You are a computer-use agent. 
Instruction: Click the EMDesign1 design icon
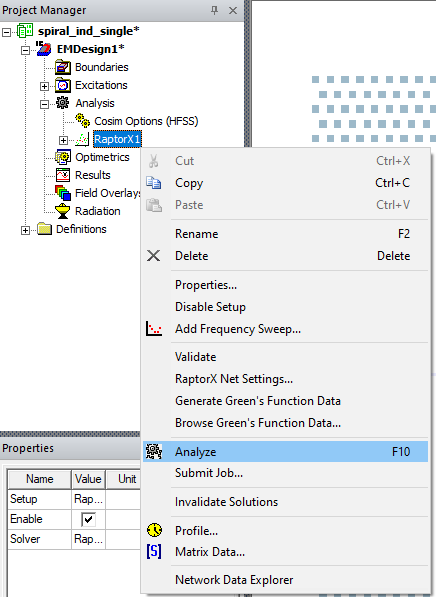[x=44, y=49]
